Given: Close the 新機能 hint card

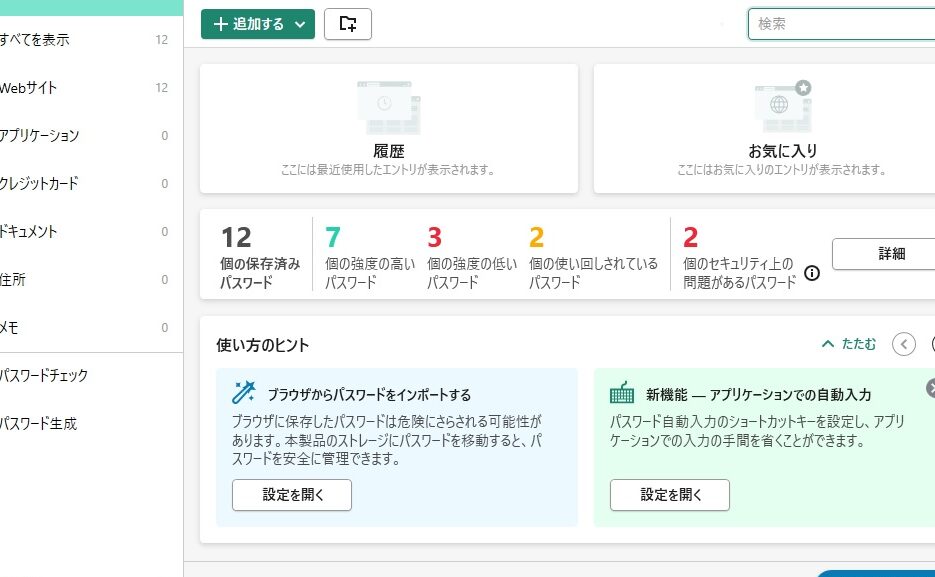Looking at the screenshot, I should (931, 388).
